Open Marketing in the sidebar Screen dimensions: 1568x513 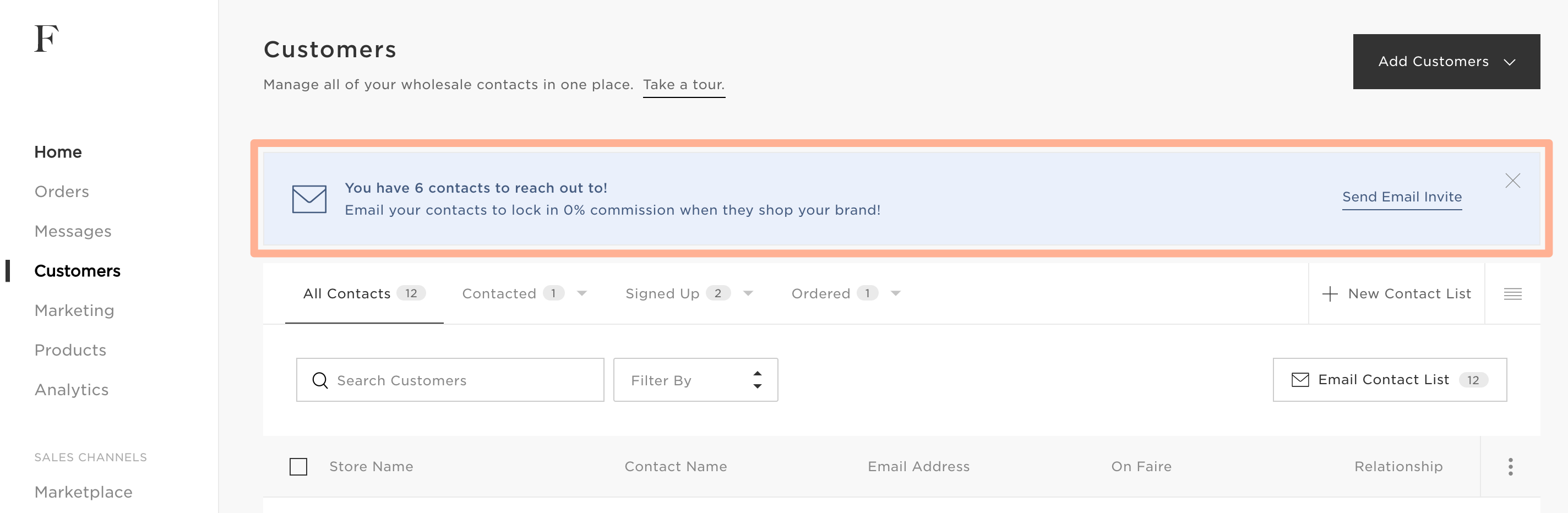point(74,310)
